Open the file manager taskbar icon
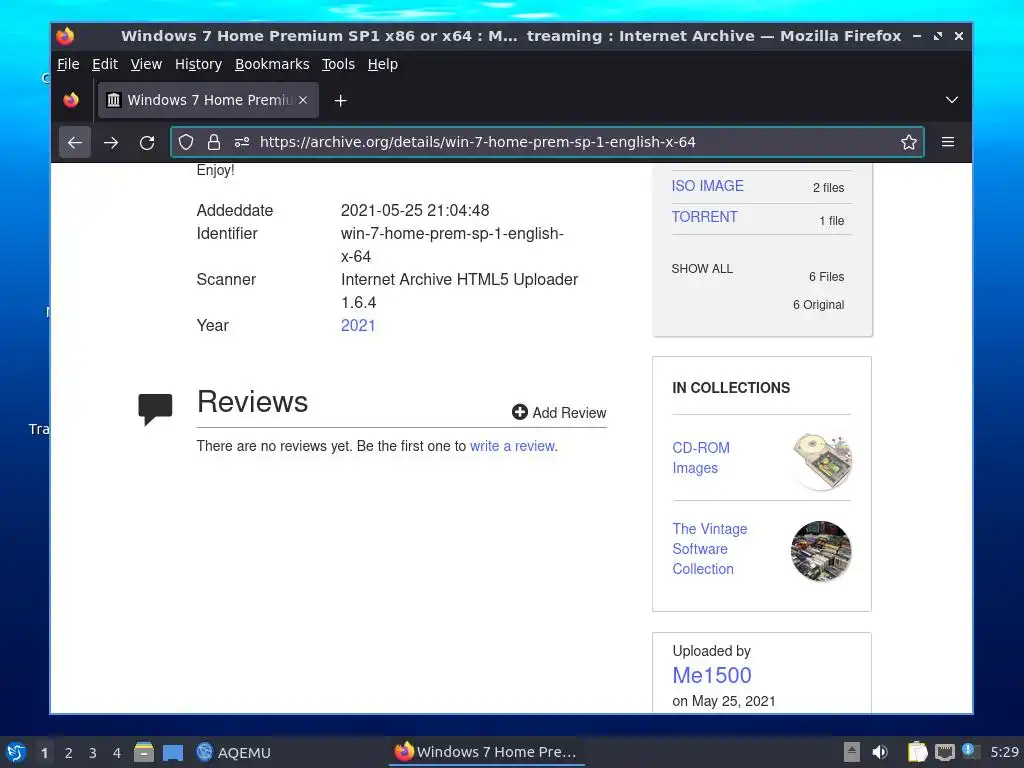This screenshot has width=1024, height=768. (x=144, y=752)
